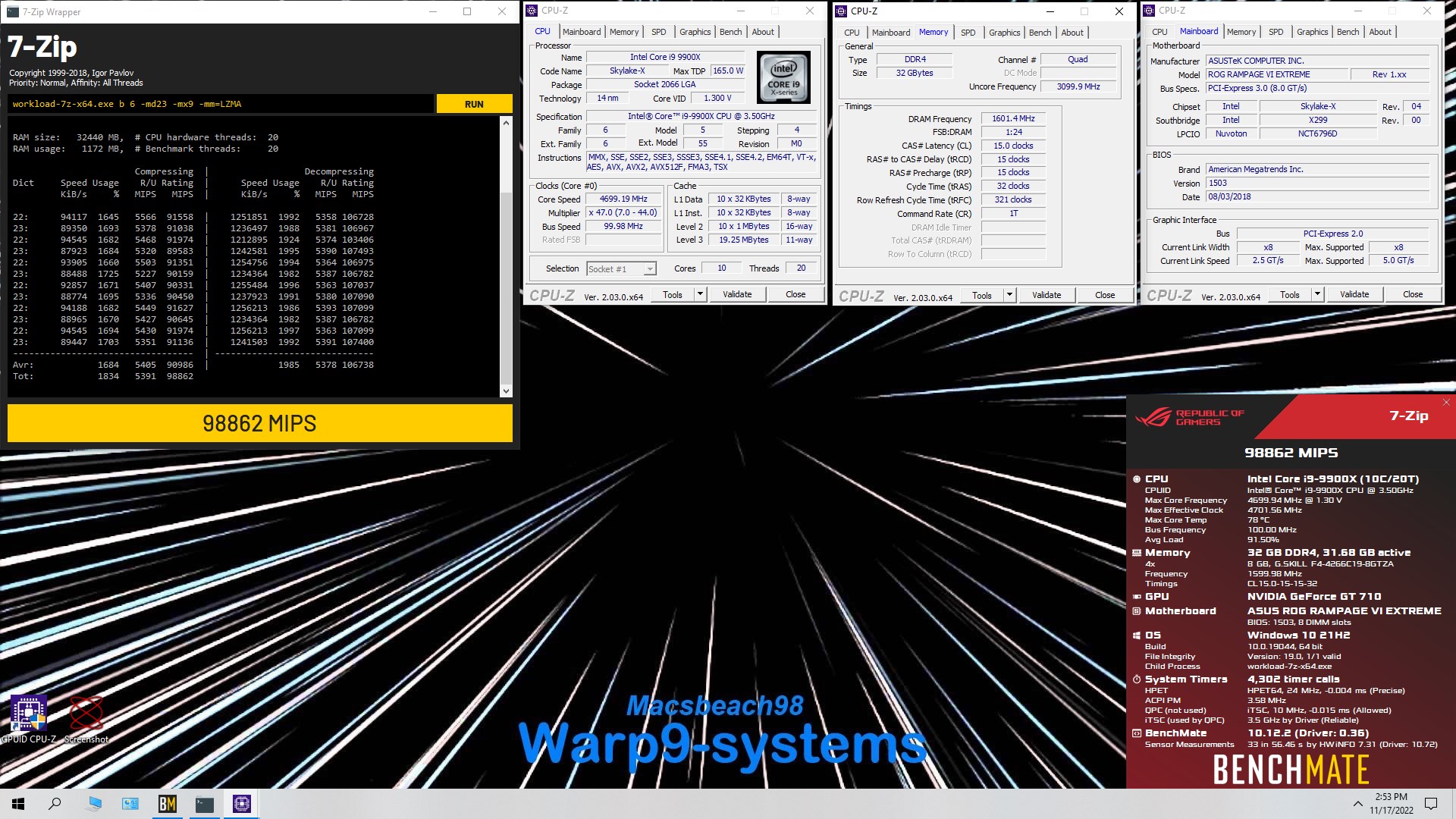Click the 7-Zip results scrollbar up arrow
Screen dimensions: 1456x819
point(506,122)
